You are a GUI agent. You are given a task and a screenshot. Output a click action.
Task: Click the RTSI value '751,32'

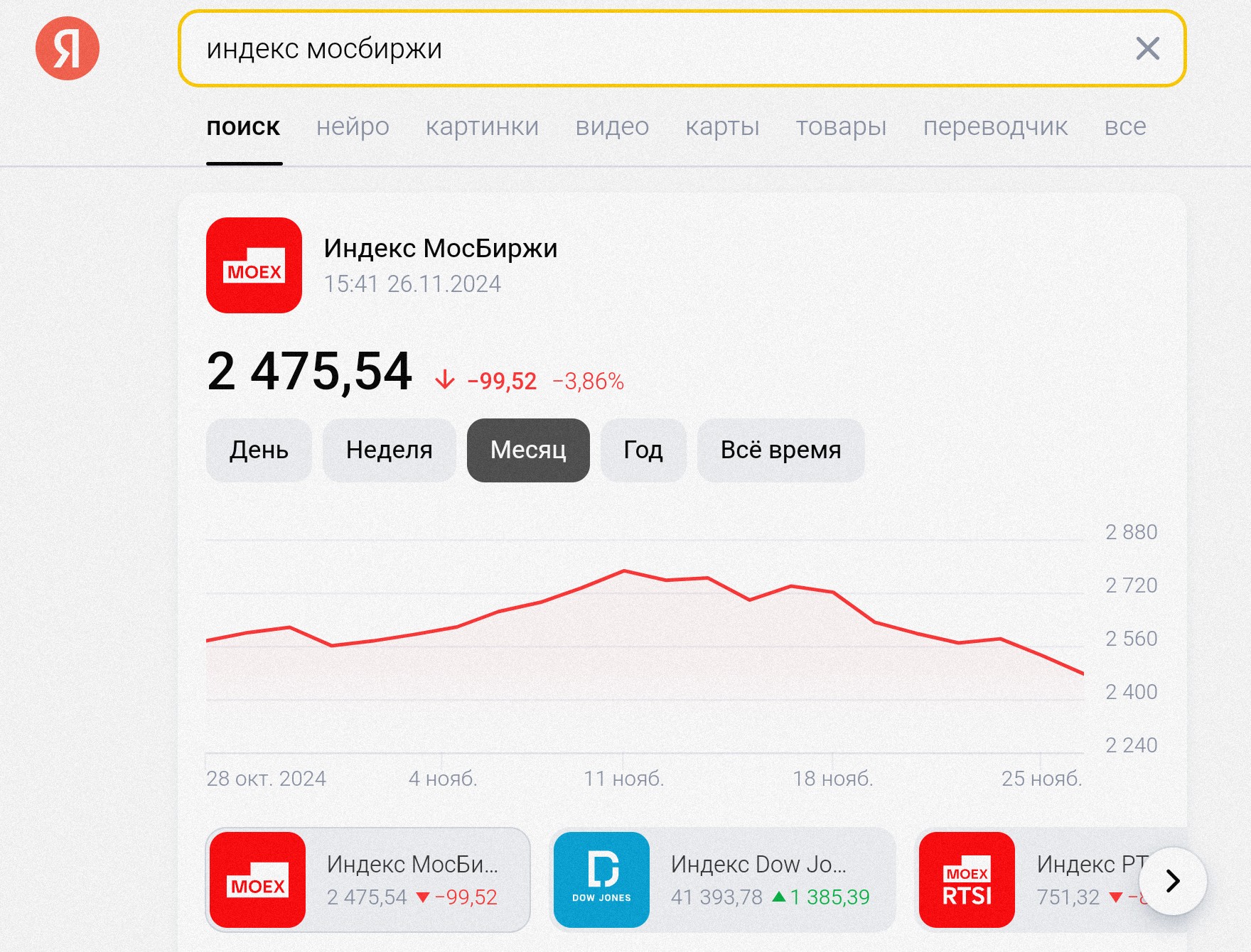coord(1068,897)
